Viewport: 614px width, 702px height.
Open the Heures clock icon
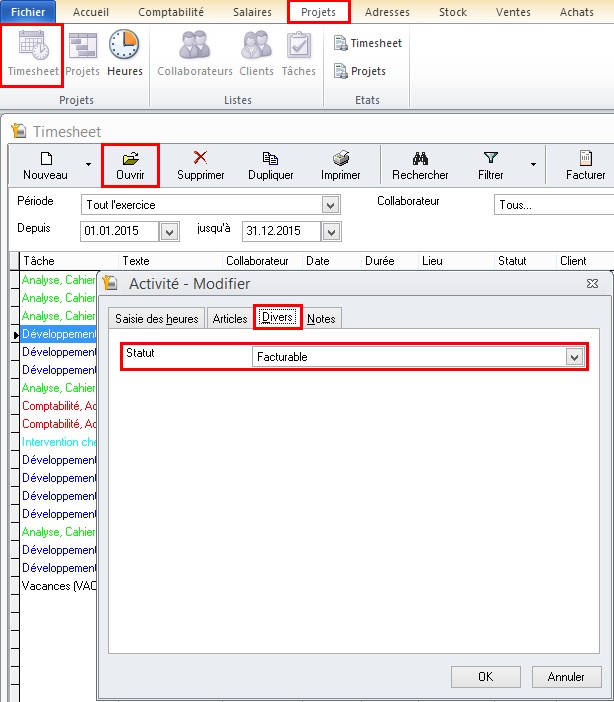pyautogui.click(x=125, y=54)
